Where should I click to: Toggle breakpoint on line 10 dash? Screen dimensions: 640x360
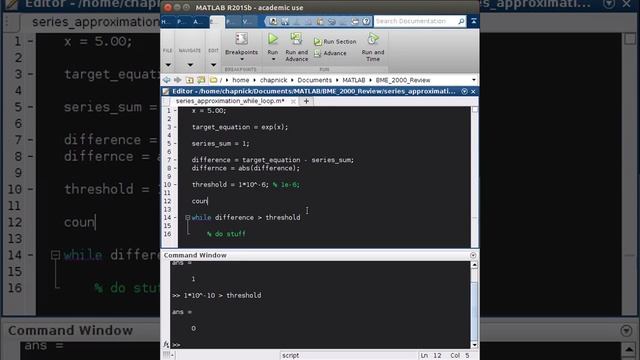point(175,184)
